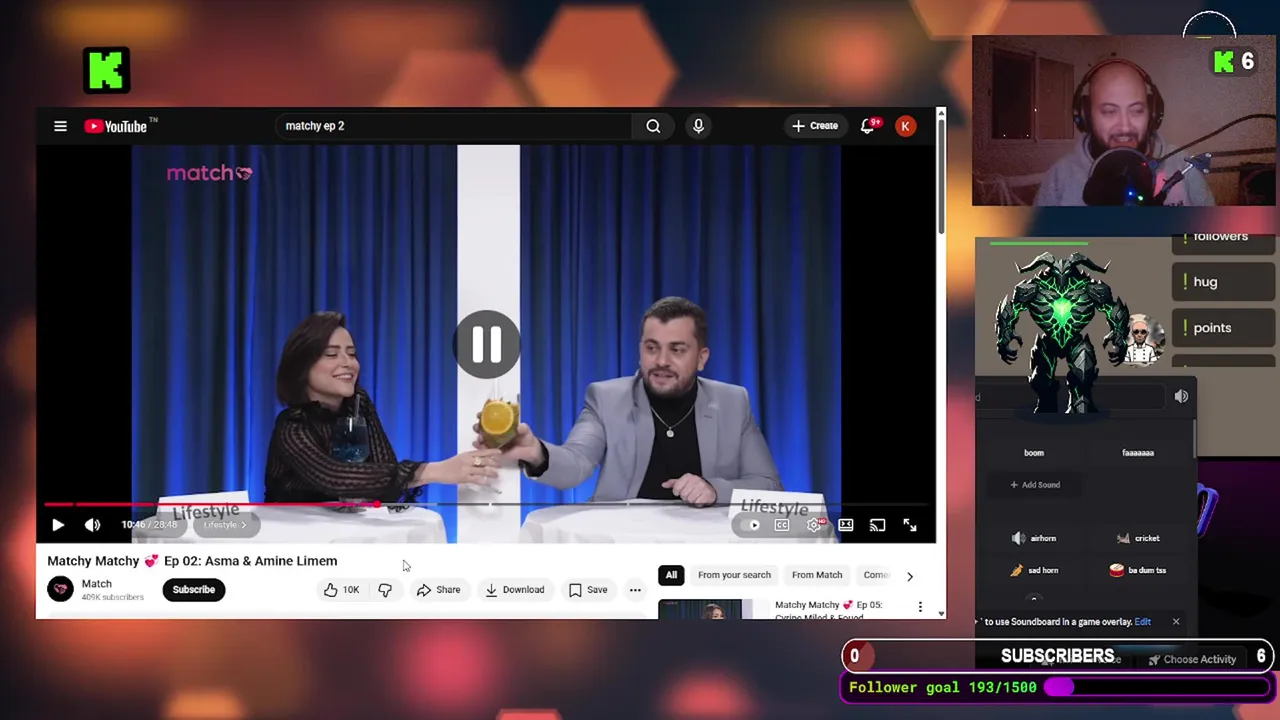Screen dimensions: 1280x720
Task: Select the 'All' filter chip
Action: pyautogui.click(x=671, y=575)
